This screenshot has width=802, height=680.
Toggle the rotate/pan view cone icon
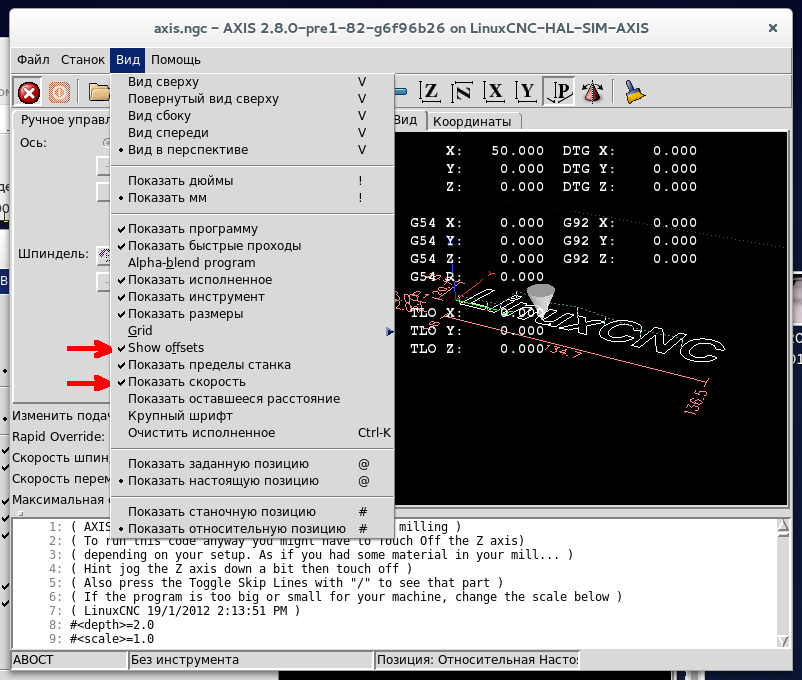(592, 92)
